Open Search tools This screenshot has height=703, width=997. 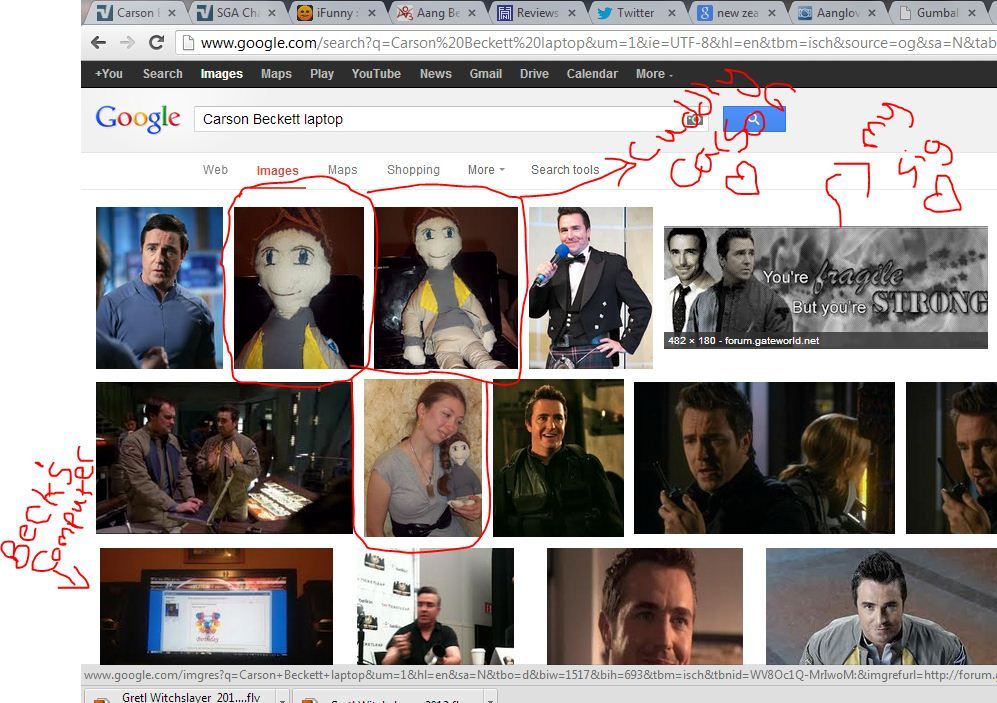tap(565, 170)
